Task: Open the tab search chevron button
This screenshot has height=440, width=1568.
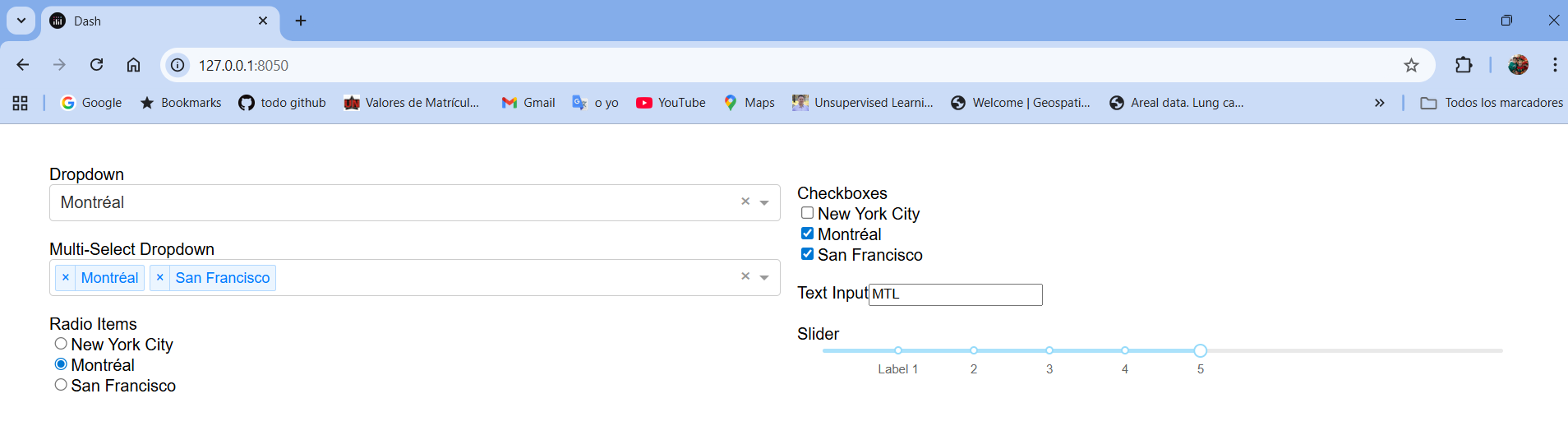Action: [x=21, y=21]
